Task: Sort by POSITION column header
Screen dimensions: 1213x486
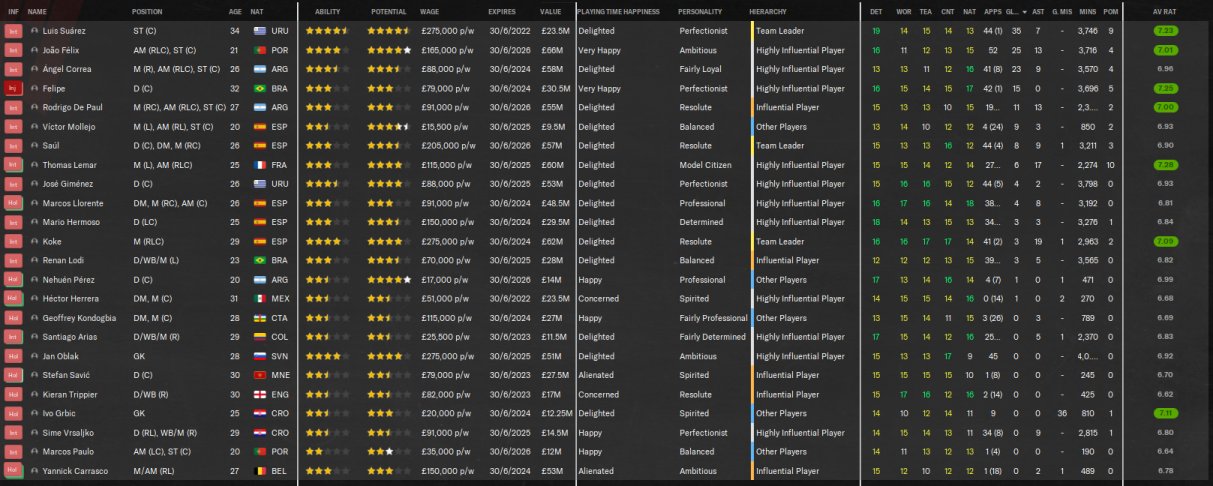Action: (147, 11)
